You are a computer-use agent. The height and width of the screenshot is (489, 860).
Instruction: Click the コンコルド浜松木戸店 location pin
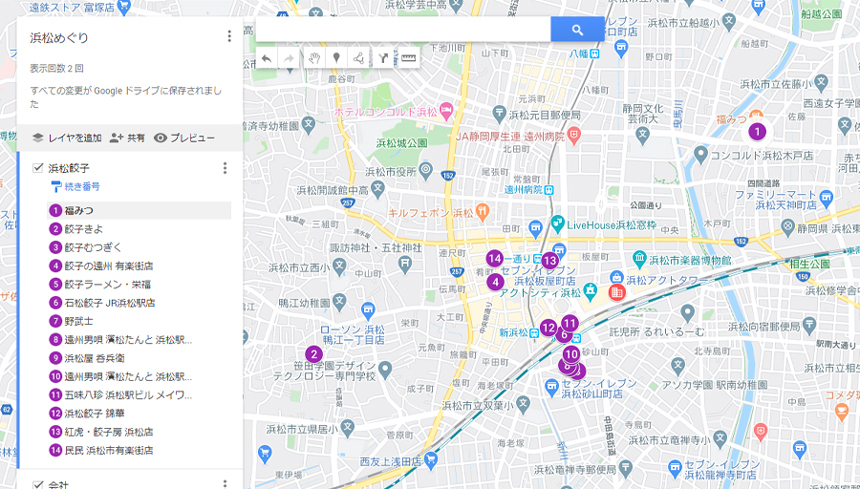click(700, 155)
